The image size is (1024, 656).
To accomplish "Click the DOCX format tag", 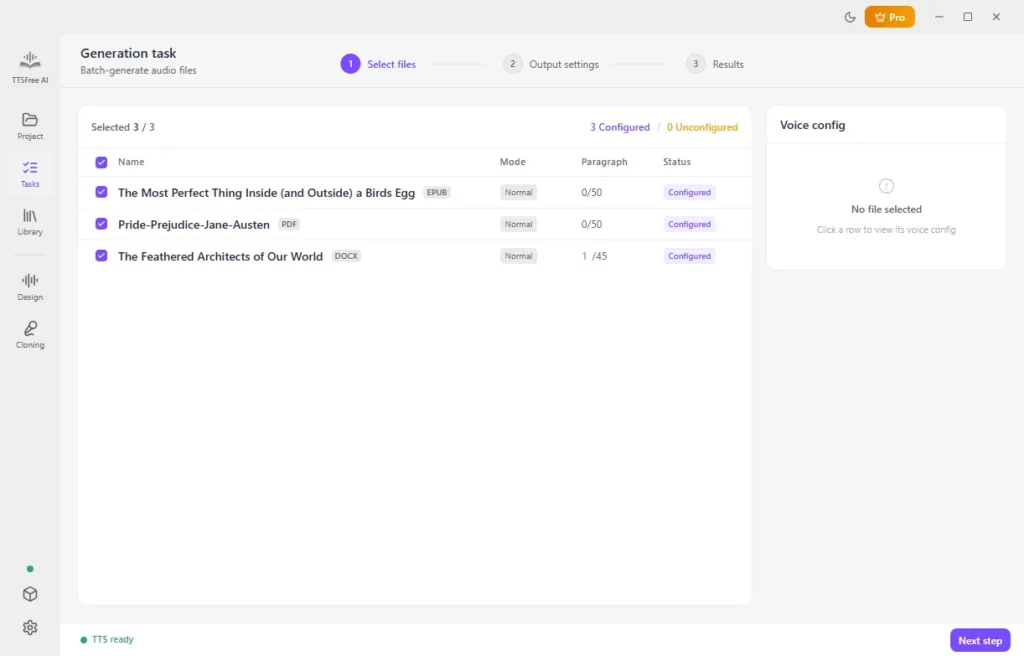I will (x=346, y=255).
